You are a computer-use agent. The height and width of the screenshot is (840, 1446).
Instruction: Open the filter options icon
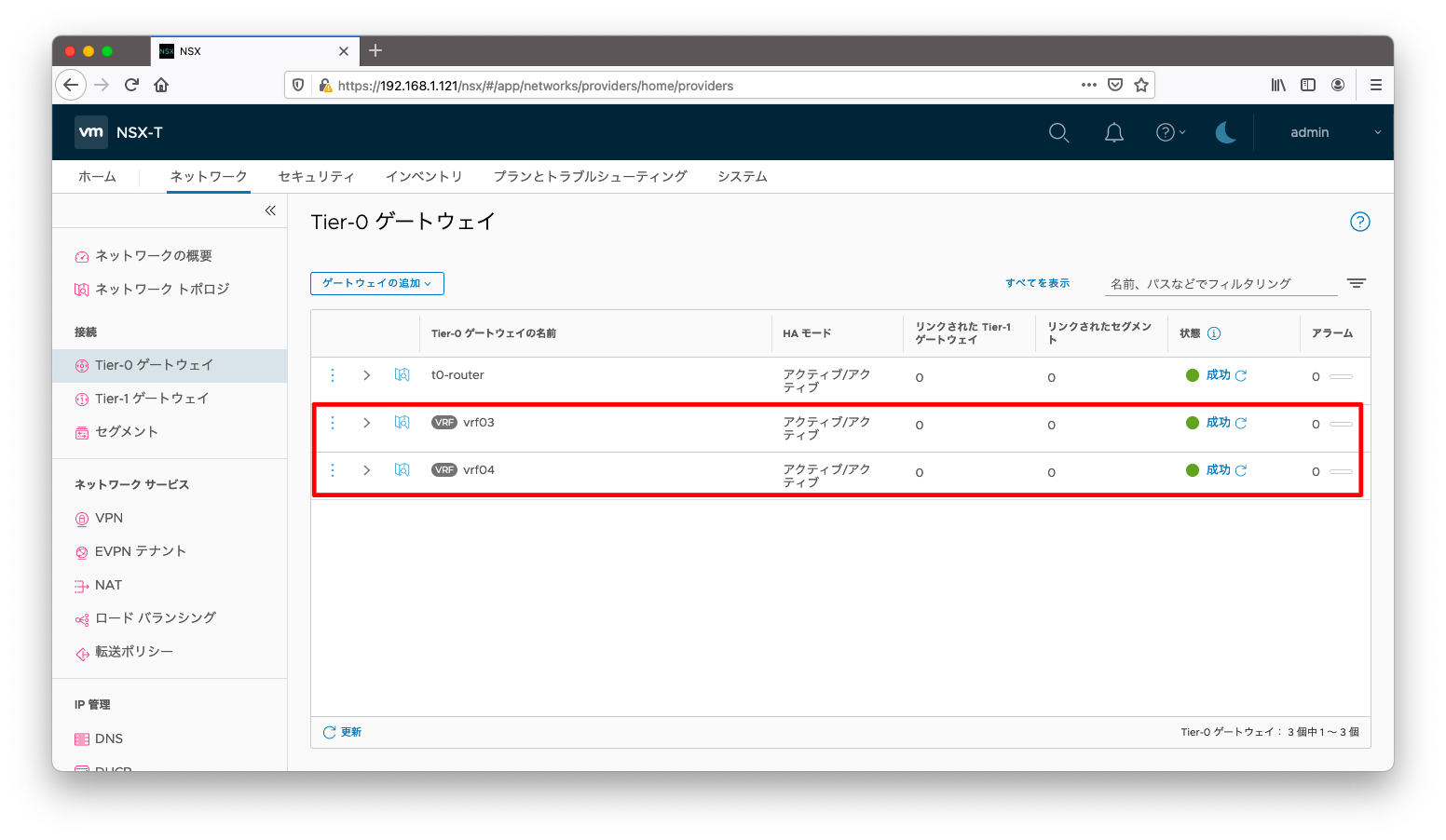(1356, 283)
